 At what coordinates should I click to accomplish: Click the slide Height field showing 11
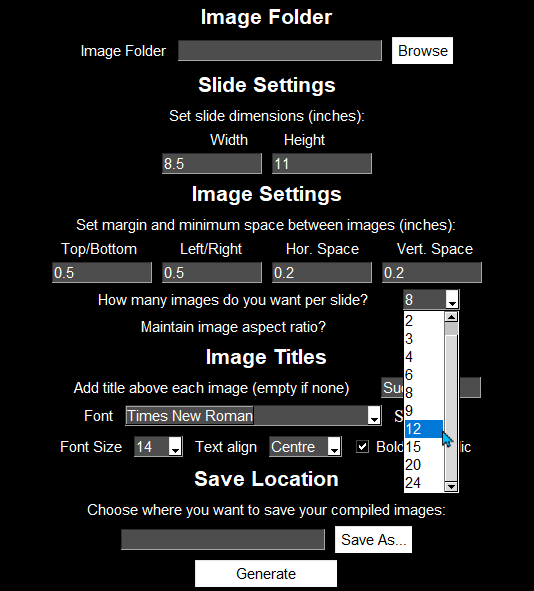(322, 164)
